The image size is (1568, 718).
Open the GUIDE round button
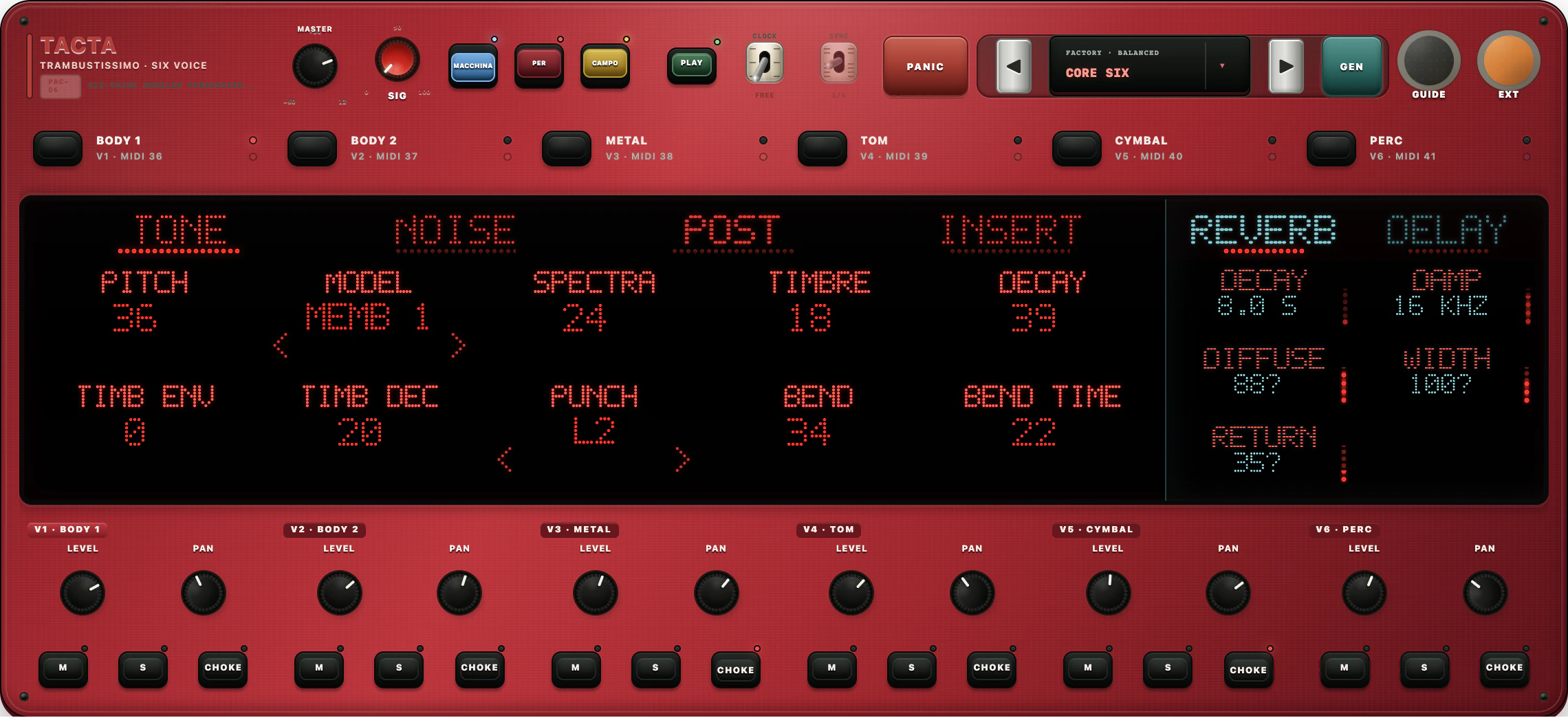point(1428,61)
